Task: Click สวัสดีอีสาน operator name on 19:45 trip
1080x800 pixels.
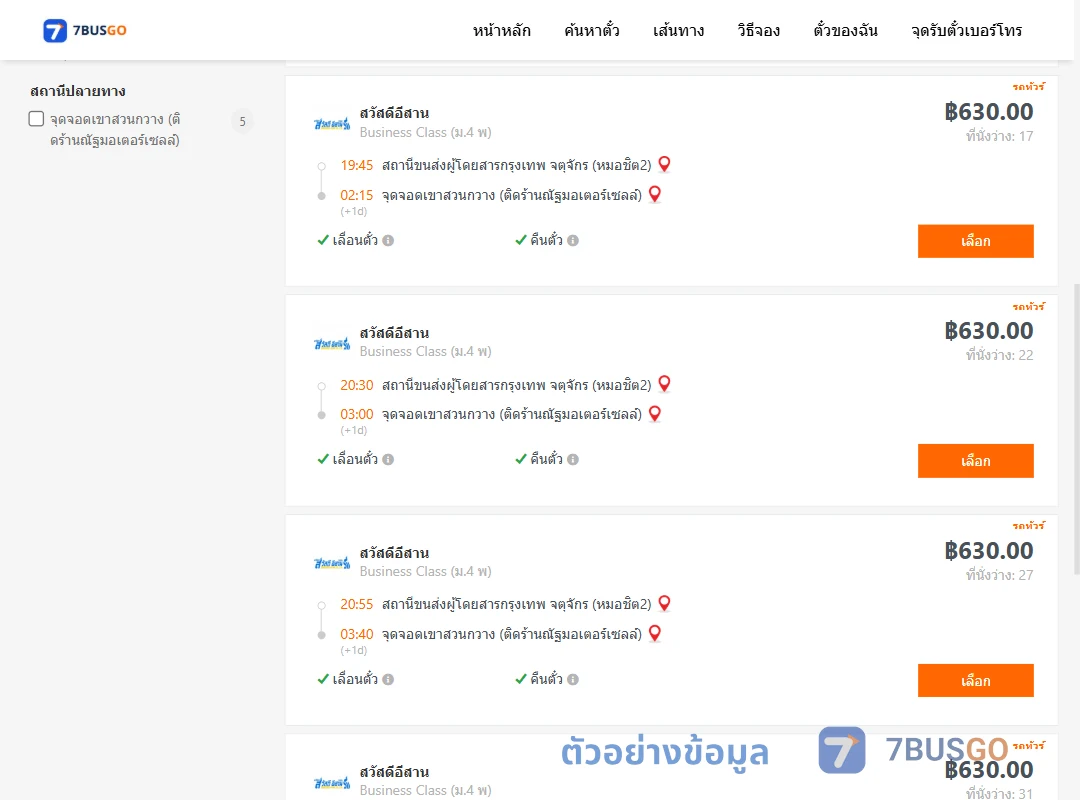Action: point(394,113)
